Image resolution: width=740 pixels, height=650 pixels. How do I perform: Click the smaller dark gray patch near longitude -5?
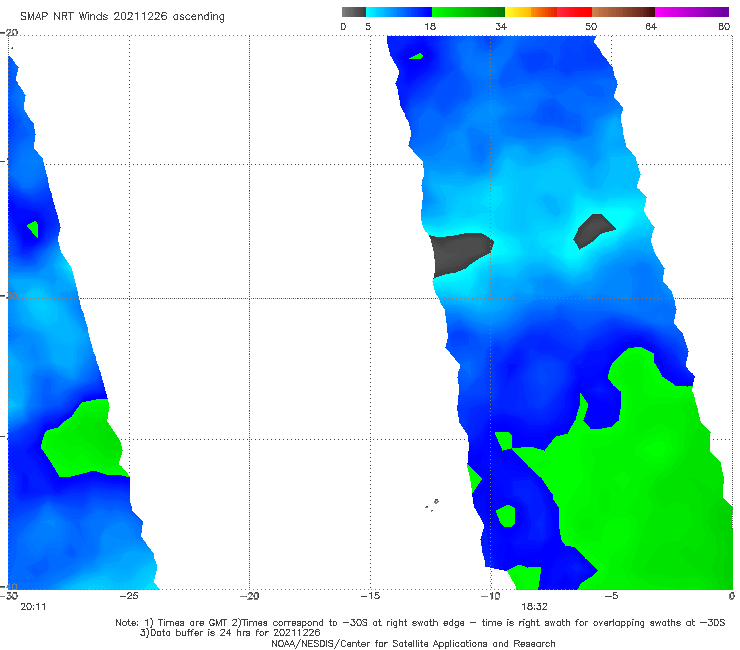pyautogui.click(x=594, y=231)
